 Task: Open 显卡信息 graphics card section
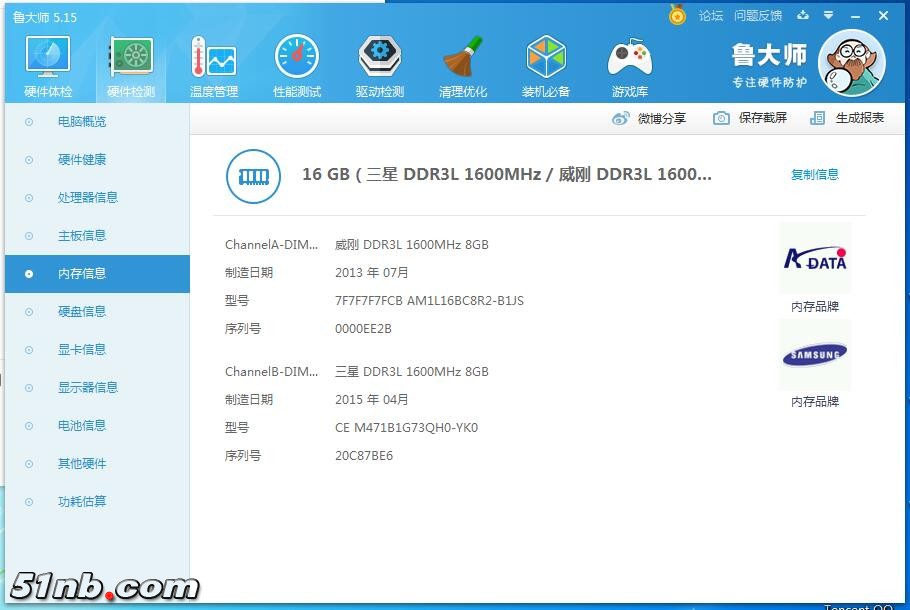click(82, 350)
